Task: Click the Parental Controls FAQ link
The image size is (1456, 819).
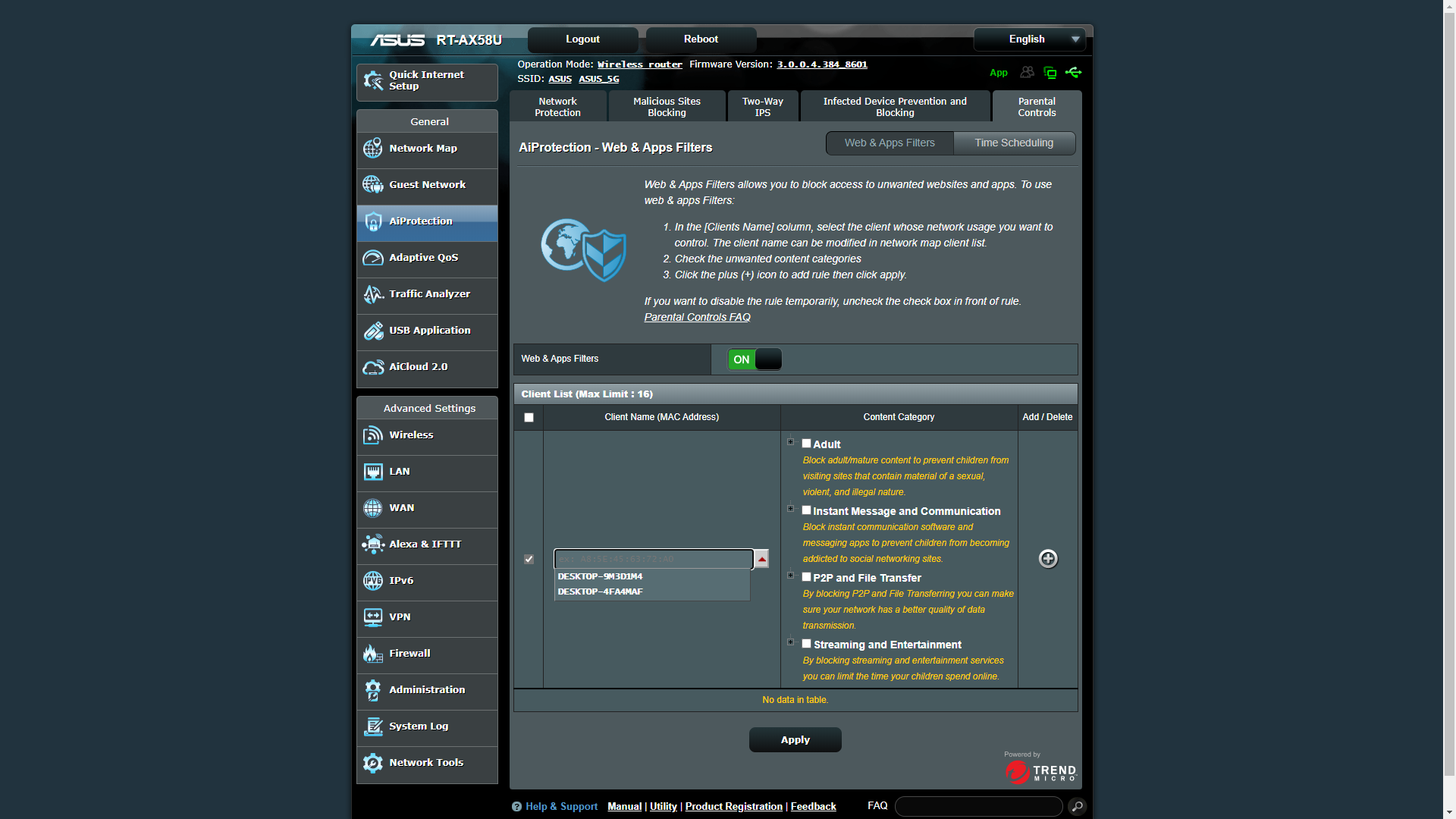Action: [697, 317]
